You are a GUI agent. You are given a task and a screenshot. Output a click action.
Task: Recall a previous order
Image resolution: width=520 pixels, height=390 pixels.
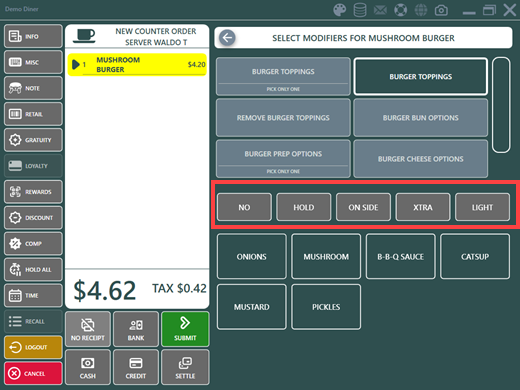coord(33,321)
